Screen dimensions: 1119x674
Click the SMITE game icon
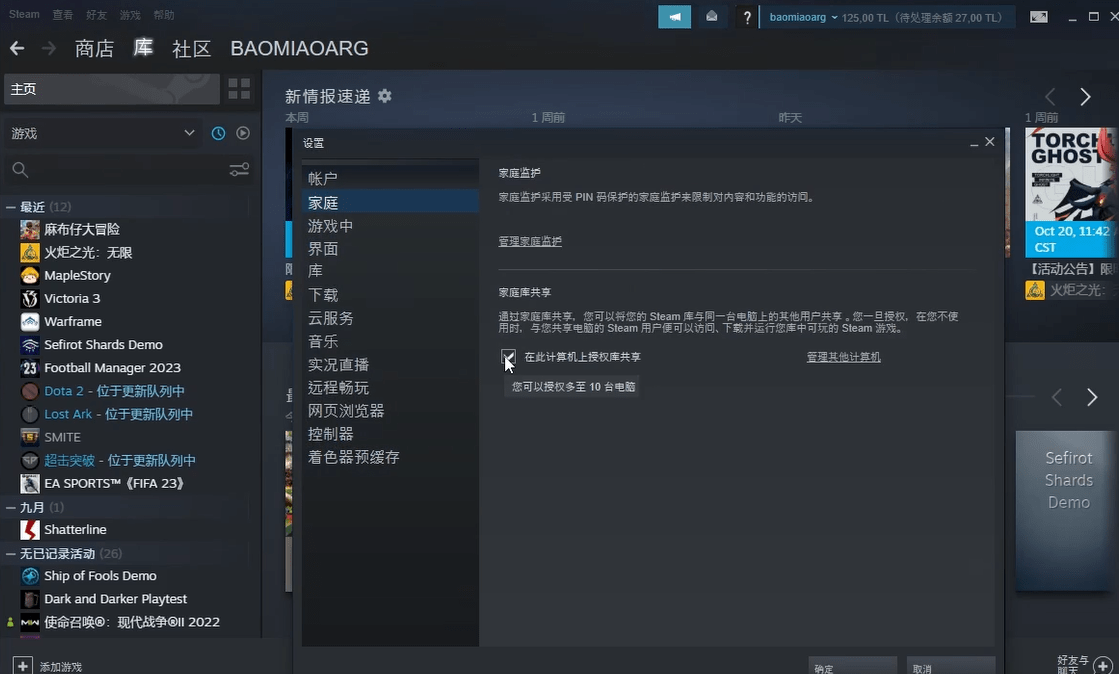30,437
